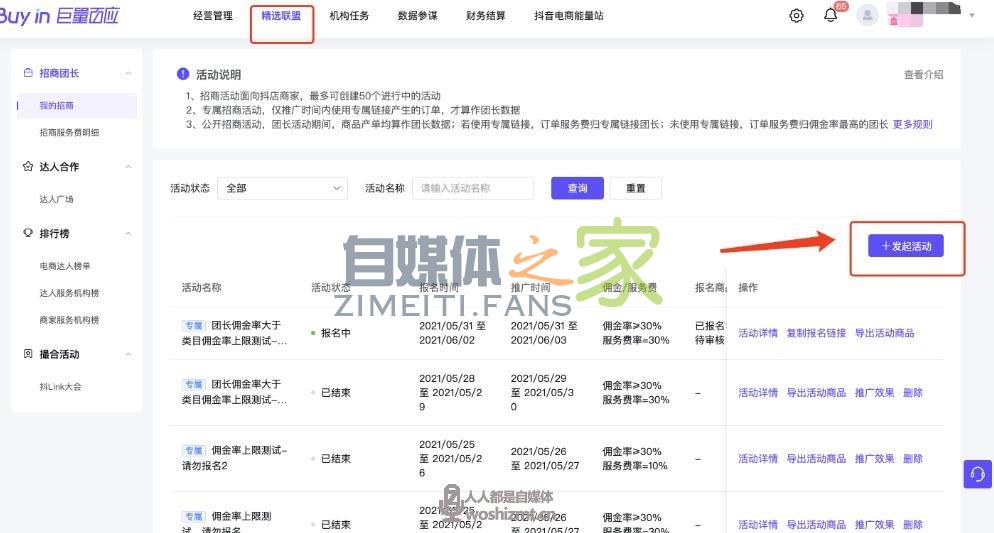Open the notification bell icon
The image size is (994, 533).
[x=830, y=15]
